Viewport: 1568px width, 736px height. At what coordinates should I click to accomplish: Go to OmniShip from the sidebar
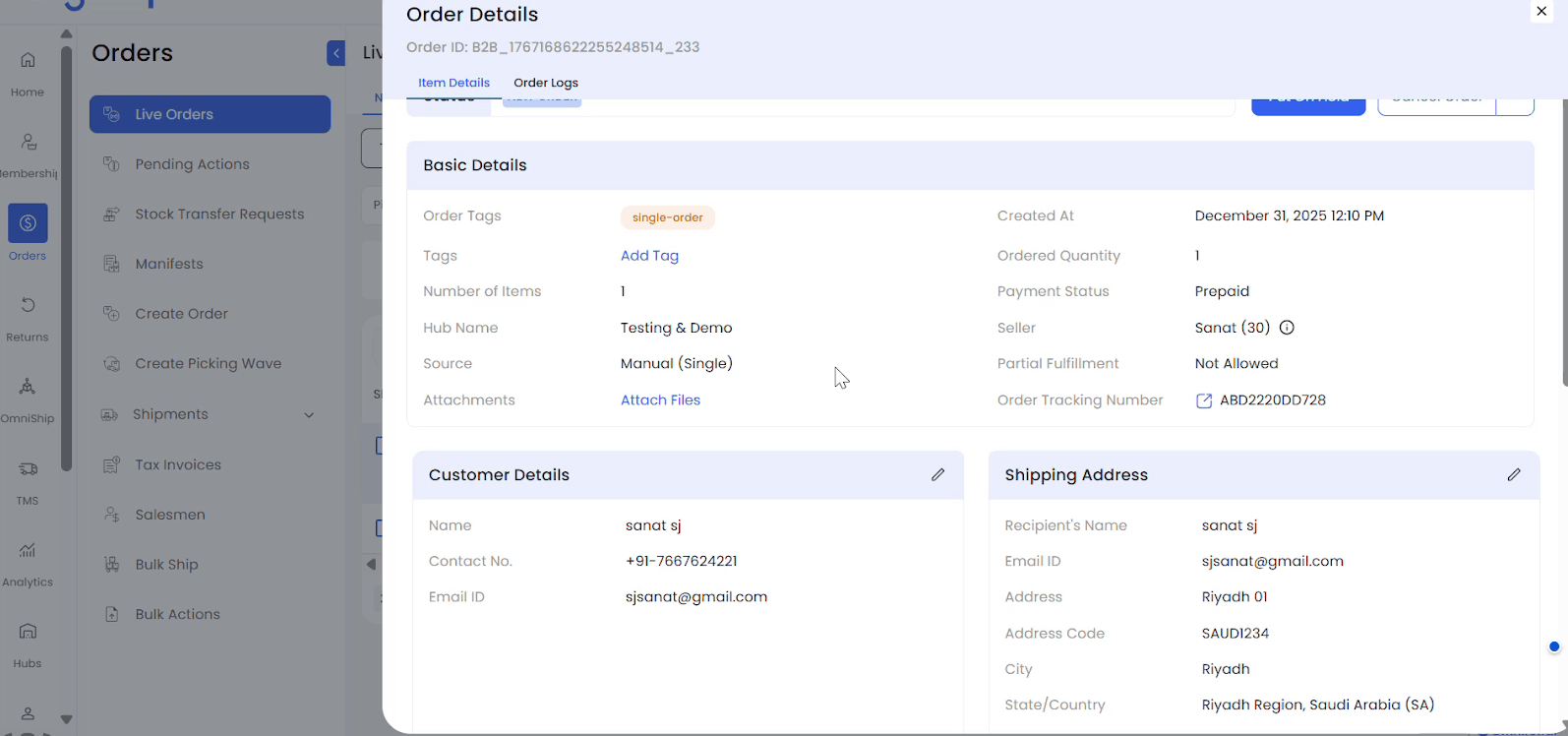[28, 387]
